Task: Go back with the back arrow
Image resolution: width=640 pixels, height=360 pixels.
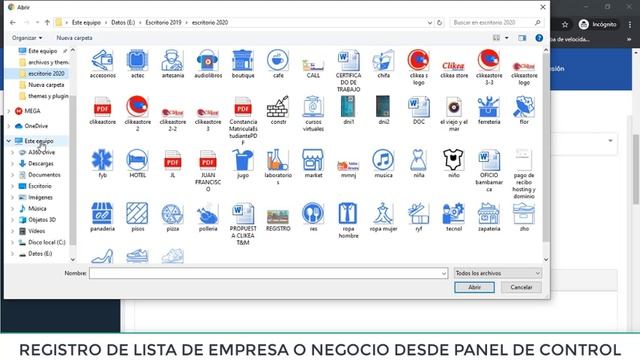Action: coord(13,22)
